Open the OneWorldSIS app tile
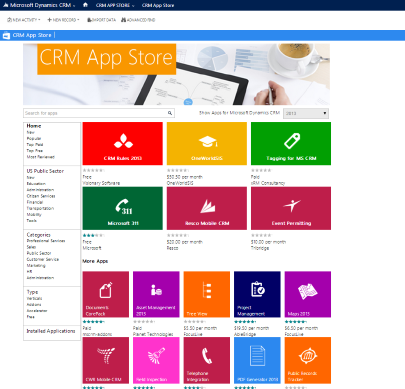Screen dimensions: 405x389 pos(207,143)
